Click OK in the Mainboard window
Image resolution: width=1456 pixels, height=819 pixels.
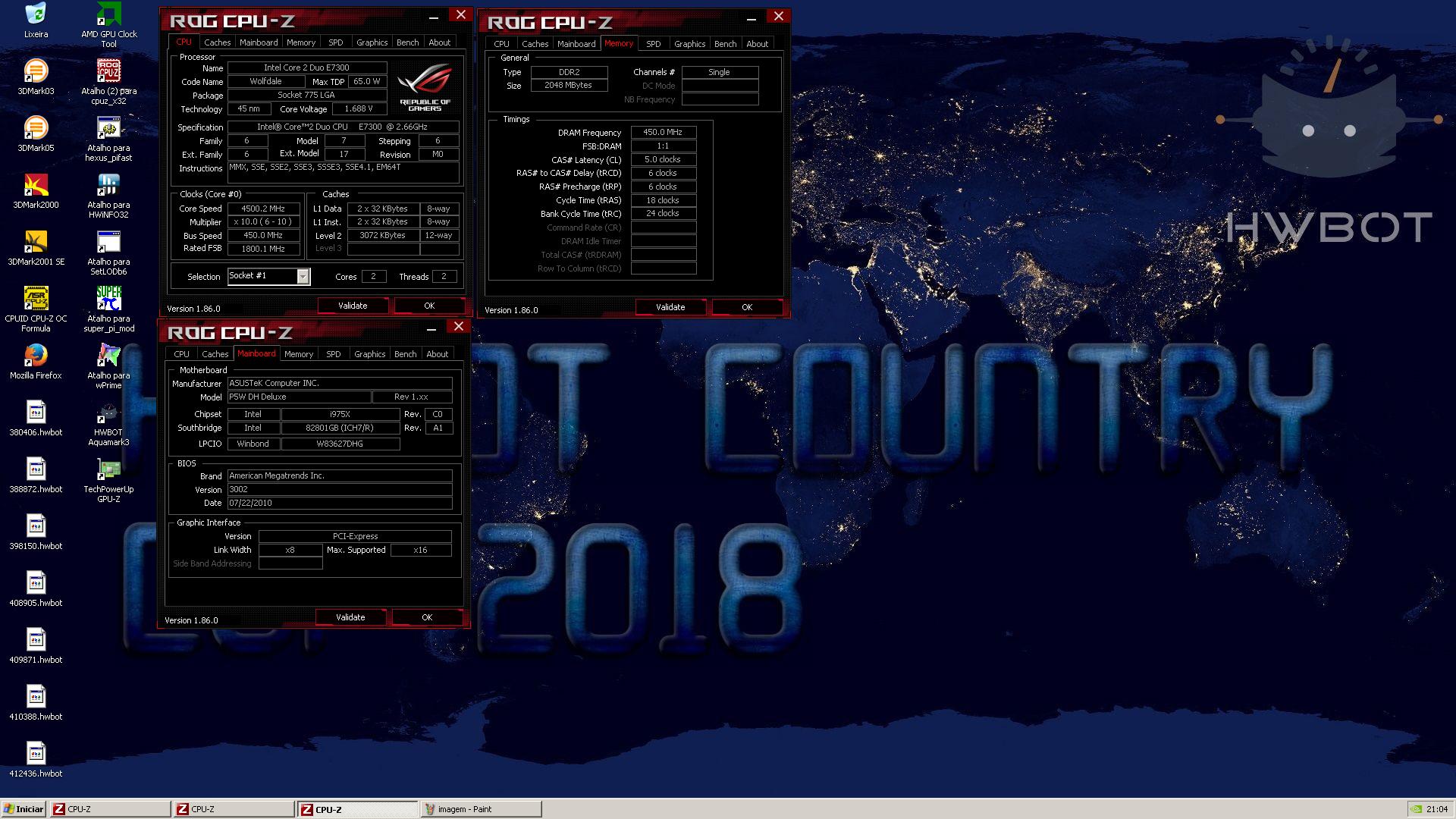(x=427, y=617)
